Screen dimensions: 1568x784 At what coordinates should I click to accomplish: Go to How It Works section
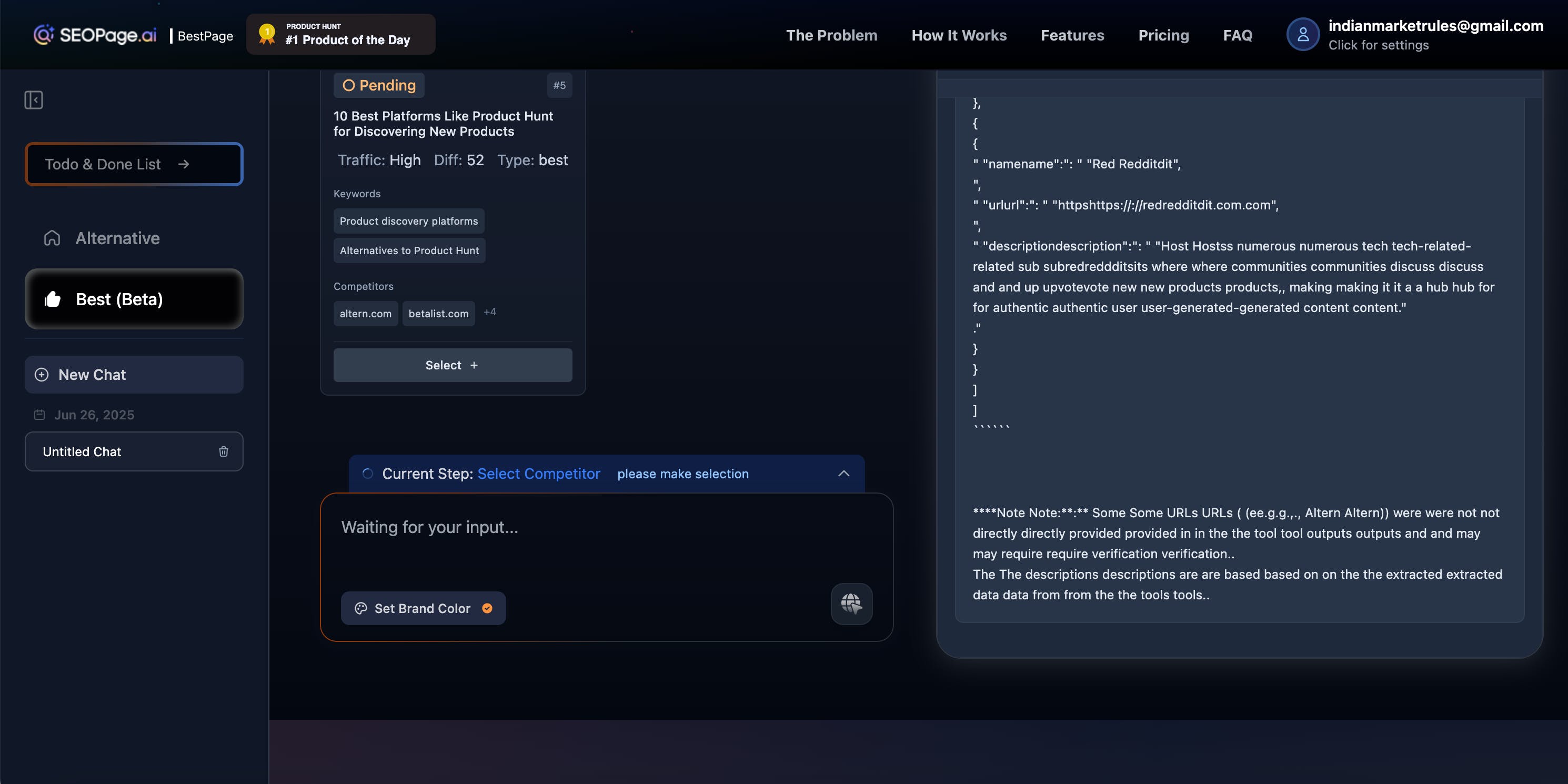click(x=959, y=35)
